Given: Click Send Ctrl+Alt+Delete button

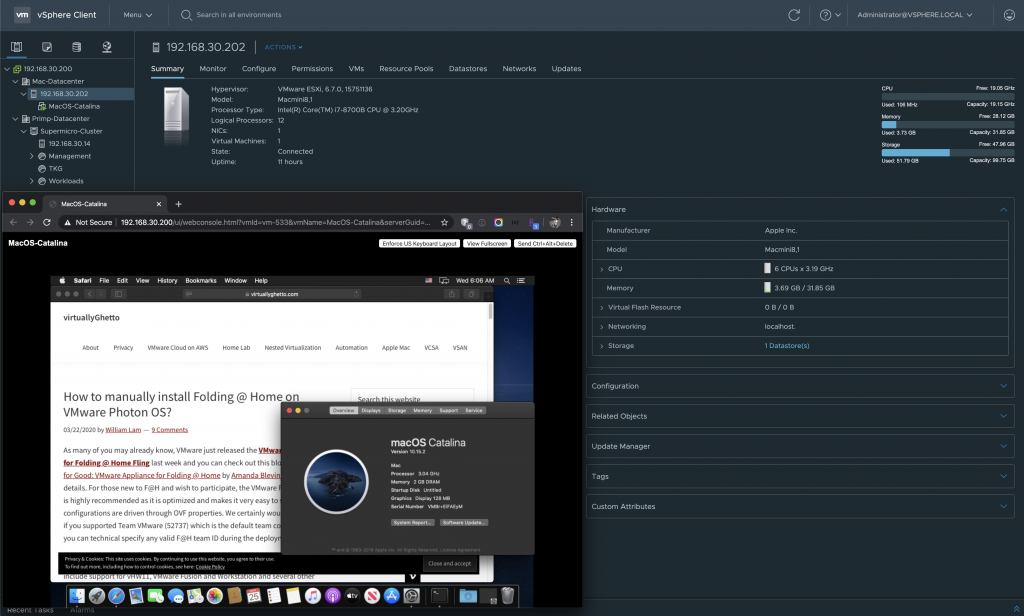Looking at the screenshot, I should tap(545, 243).
